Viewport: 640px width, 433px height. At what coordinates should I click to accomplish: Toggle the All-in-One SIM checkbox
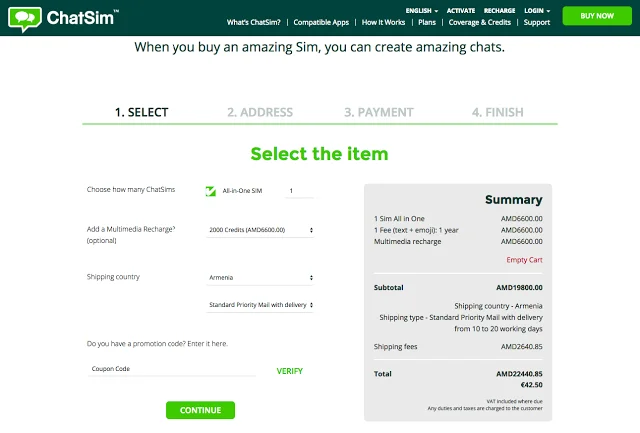(211, 190)
